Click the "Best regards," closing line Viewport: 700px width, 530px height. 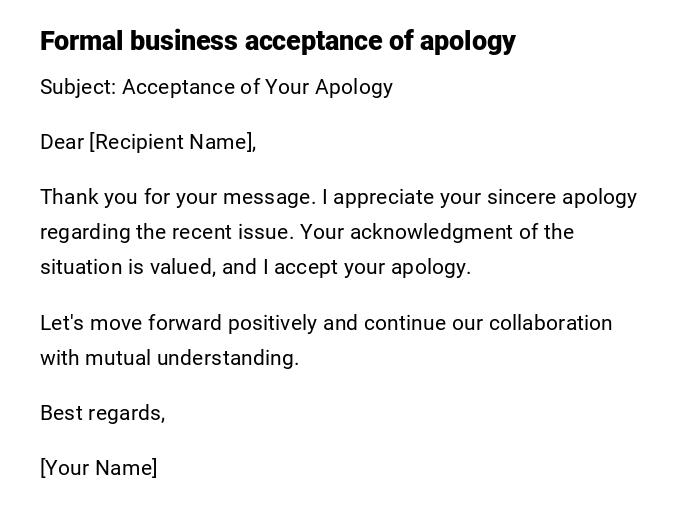pos(102,413)
